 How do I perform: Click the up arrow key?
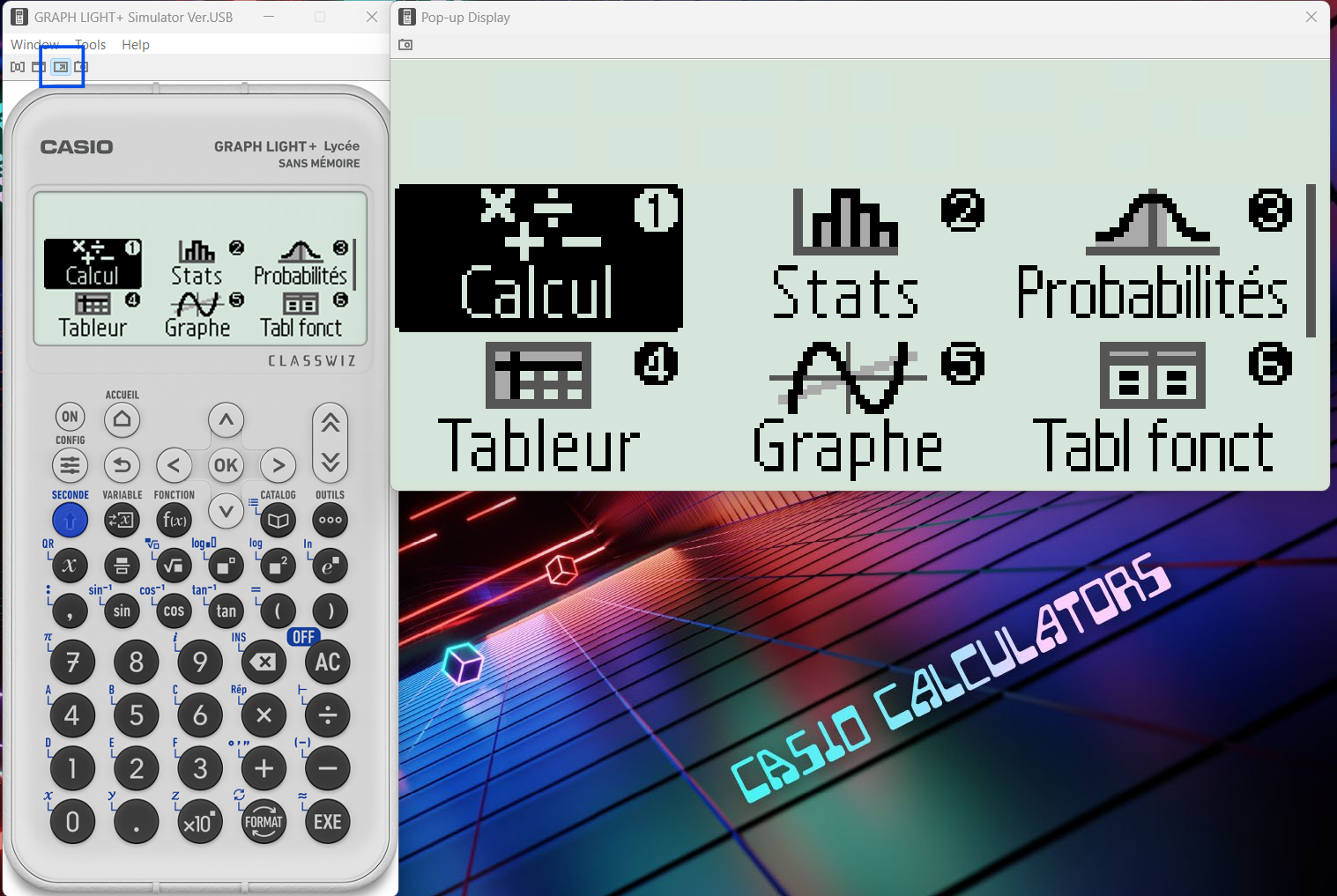coord(226,420)
